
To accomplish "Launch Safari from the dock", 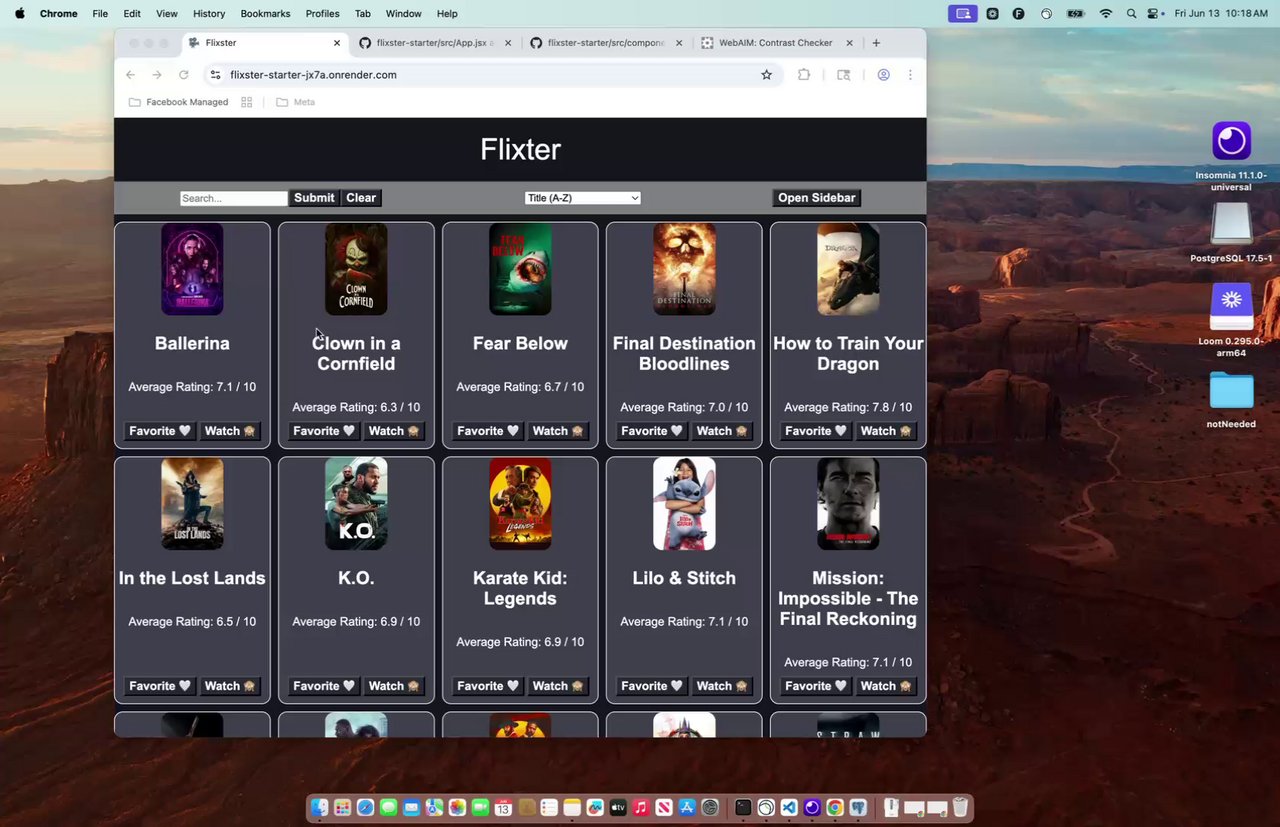I will 365,808.
